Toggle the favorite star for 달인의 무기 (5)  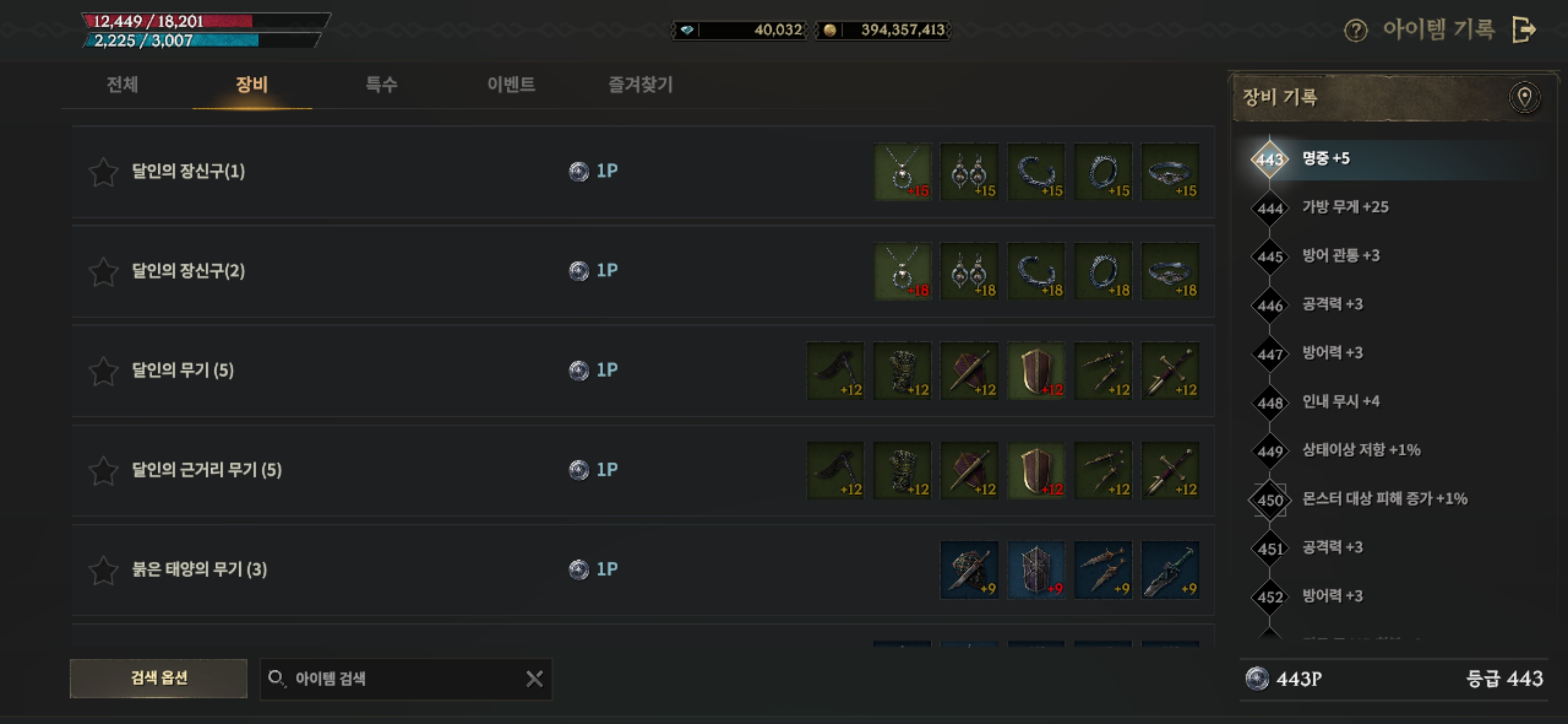click(104, 370)
